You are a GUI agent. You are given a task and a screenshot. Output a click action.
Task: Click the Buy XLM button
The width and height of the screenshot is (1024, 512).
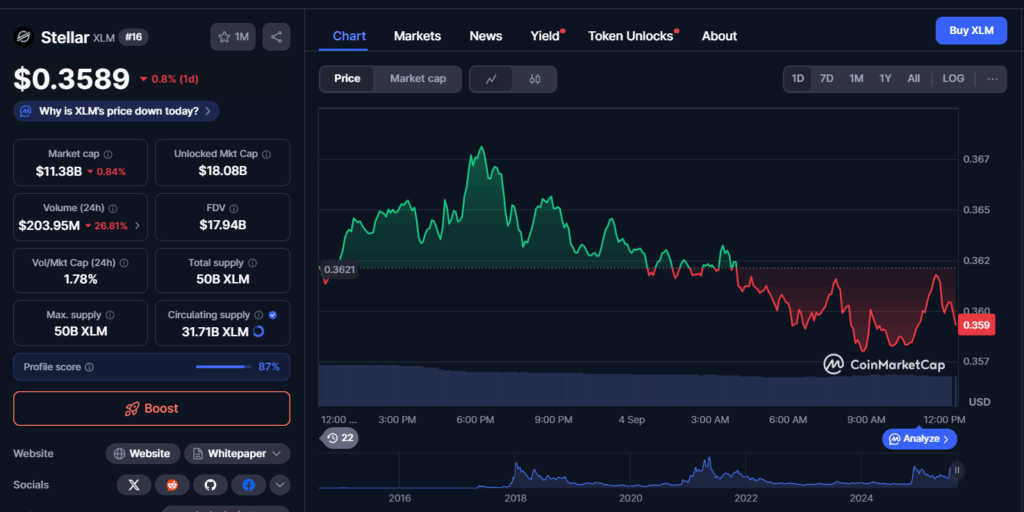pos(970,30)
